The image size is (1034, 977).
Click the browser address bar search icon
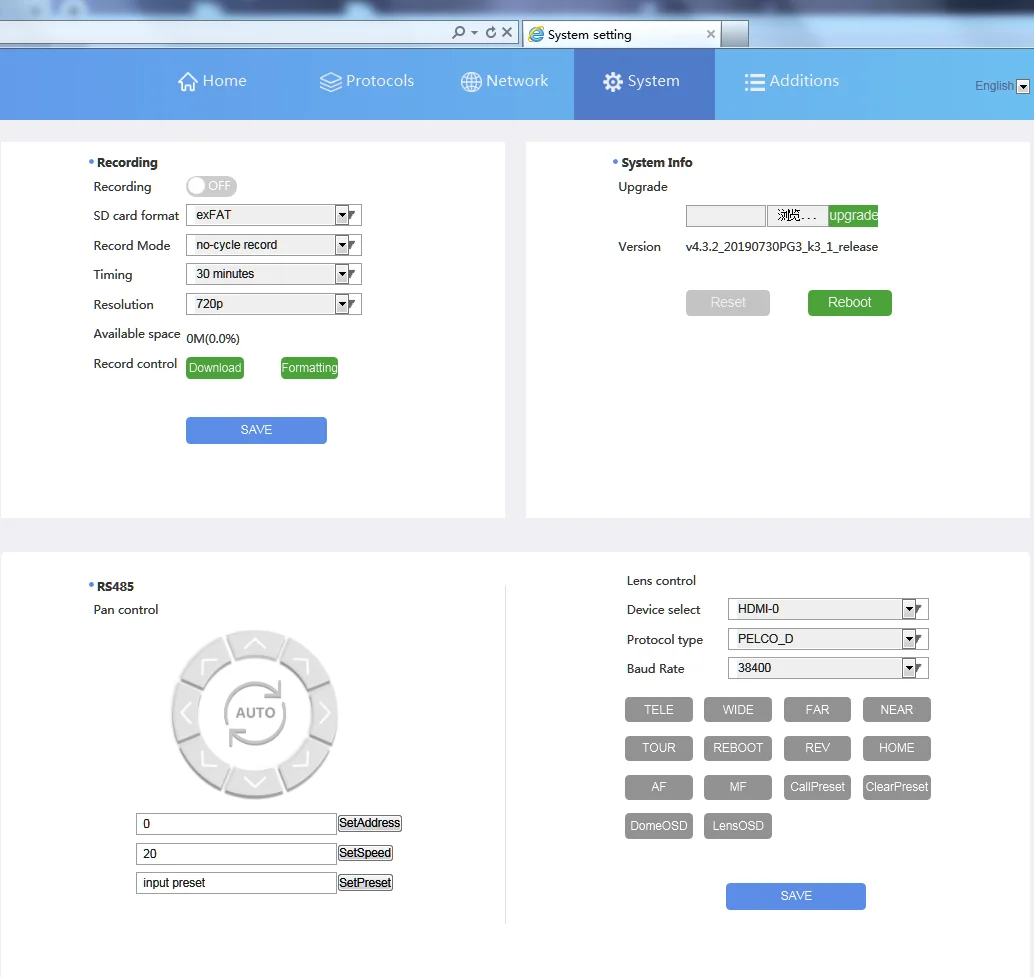458,32
